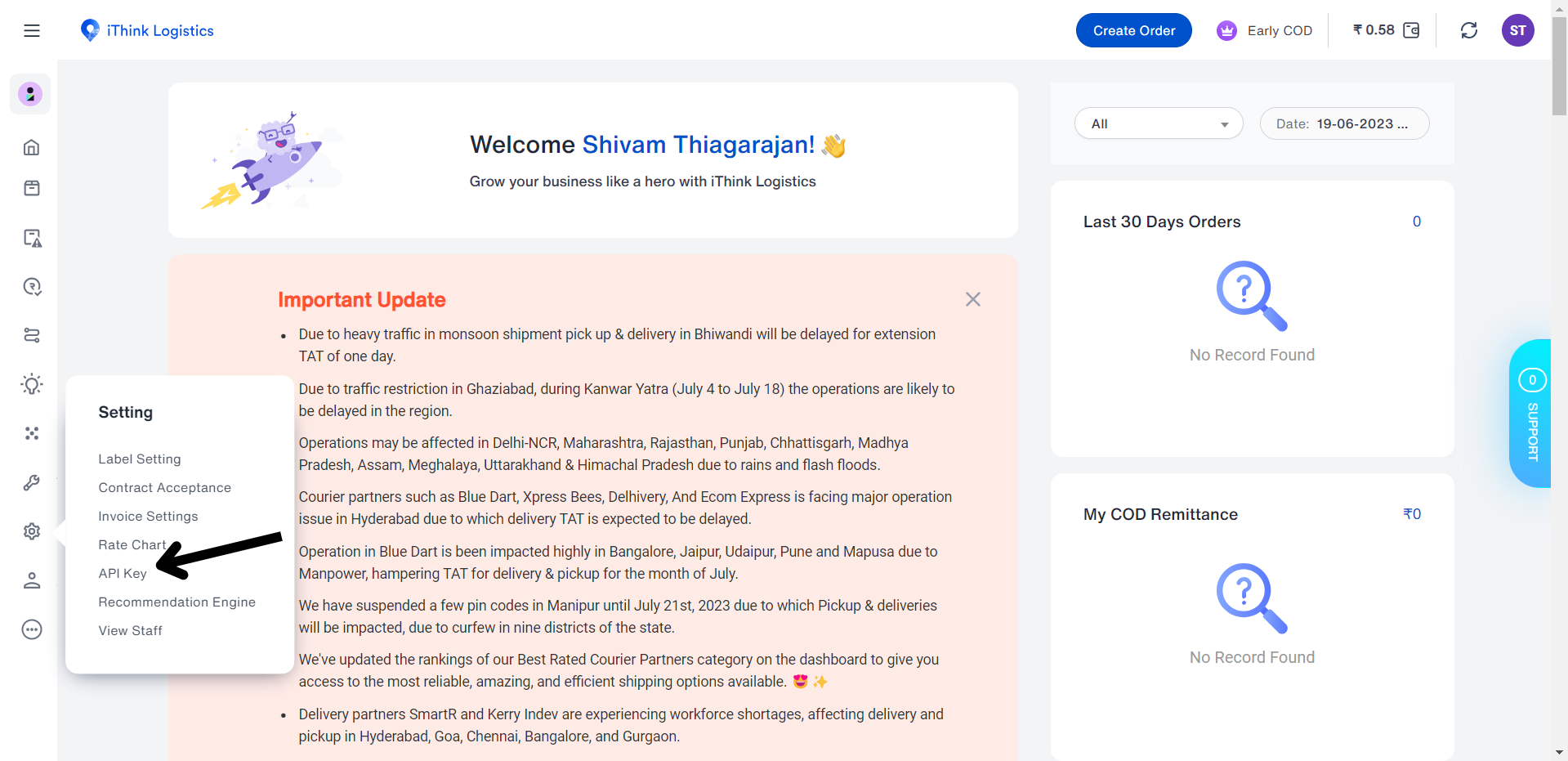Click the Last 30 Days Orders heading
Viewport: 1568px width, 761px height.
point(1162,222)
